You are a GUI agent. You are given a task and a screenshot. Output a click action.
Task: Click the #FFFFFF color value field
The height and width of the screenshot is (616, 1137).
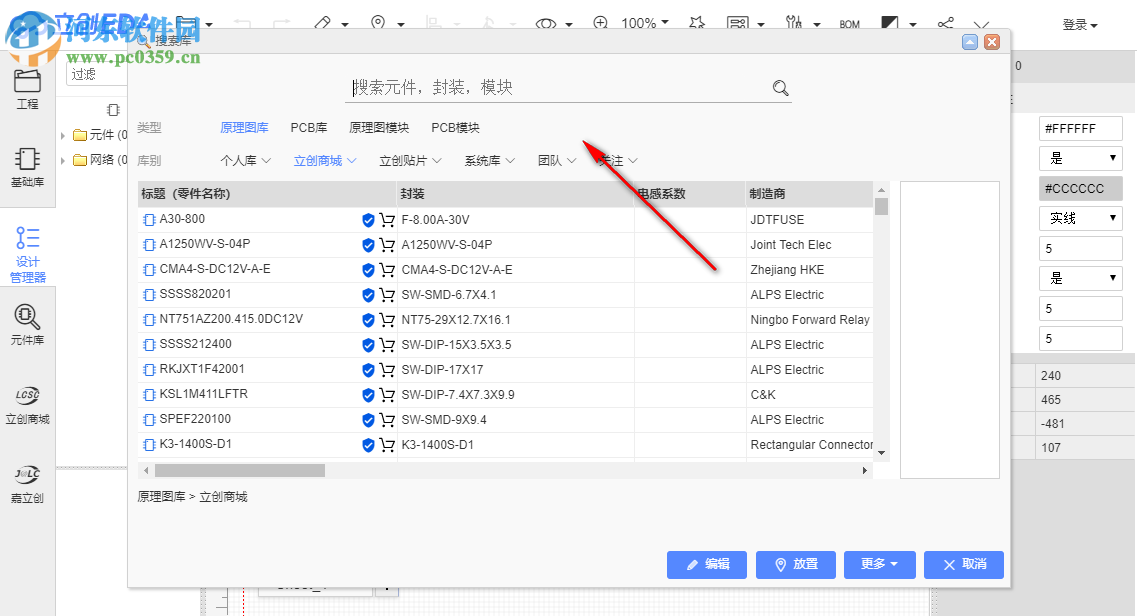click(x=1080, y=129)
